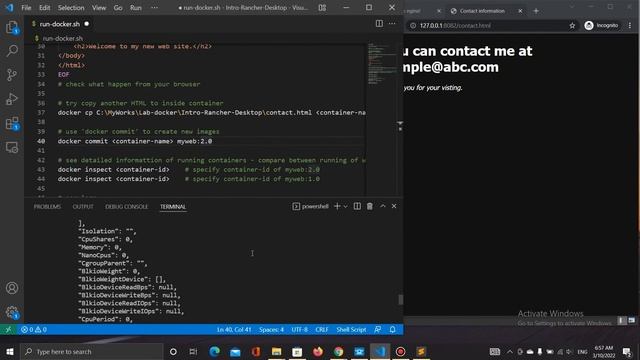Click the Incognito profile button
640x360 pixels.
coord(601,25)
